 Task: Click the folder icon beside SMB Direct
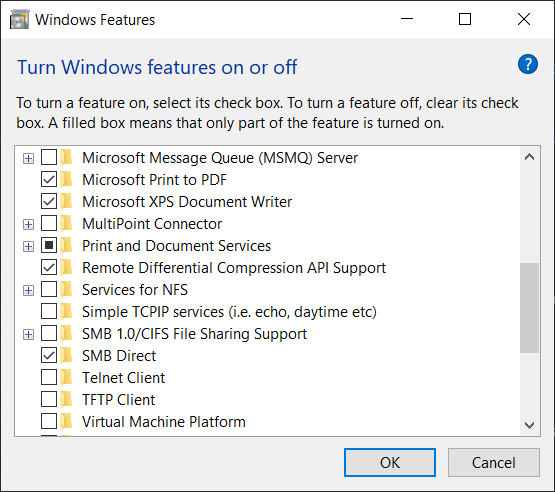pyautogui.click(x=66, y=355)
